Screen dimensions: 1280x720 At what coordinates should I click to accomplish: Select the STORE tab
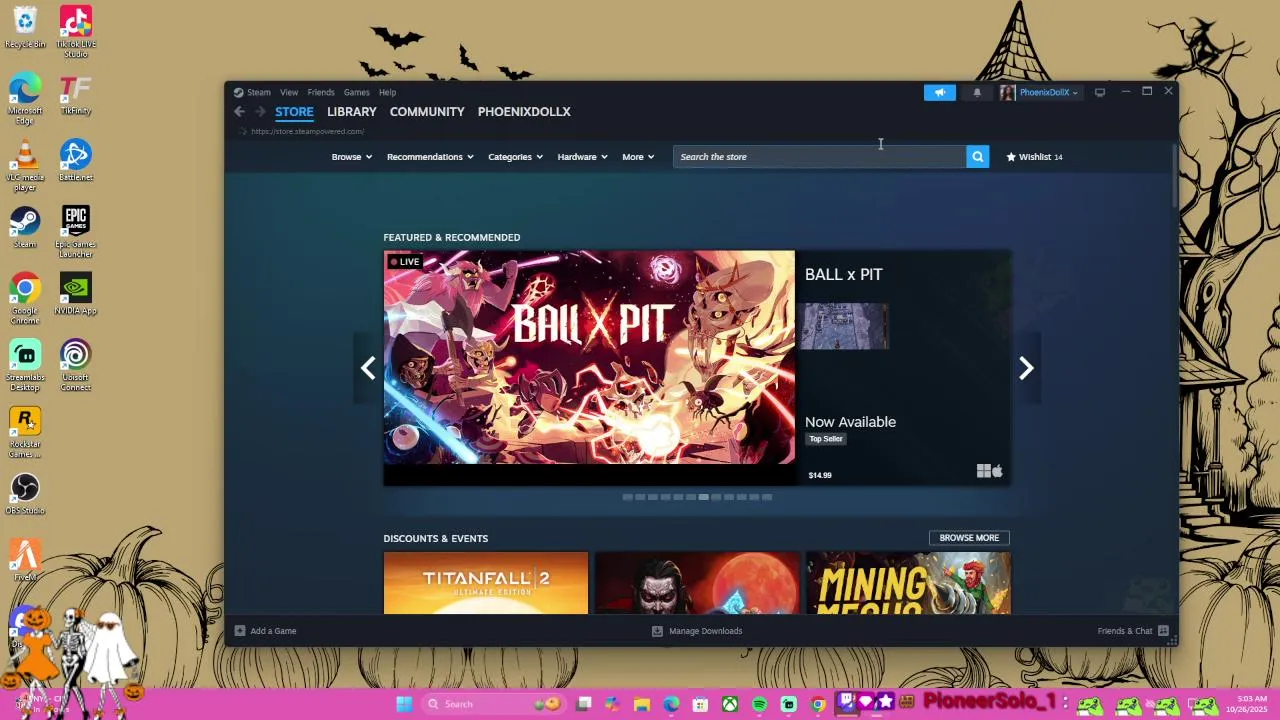294,112
